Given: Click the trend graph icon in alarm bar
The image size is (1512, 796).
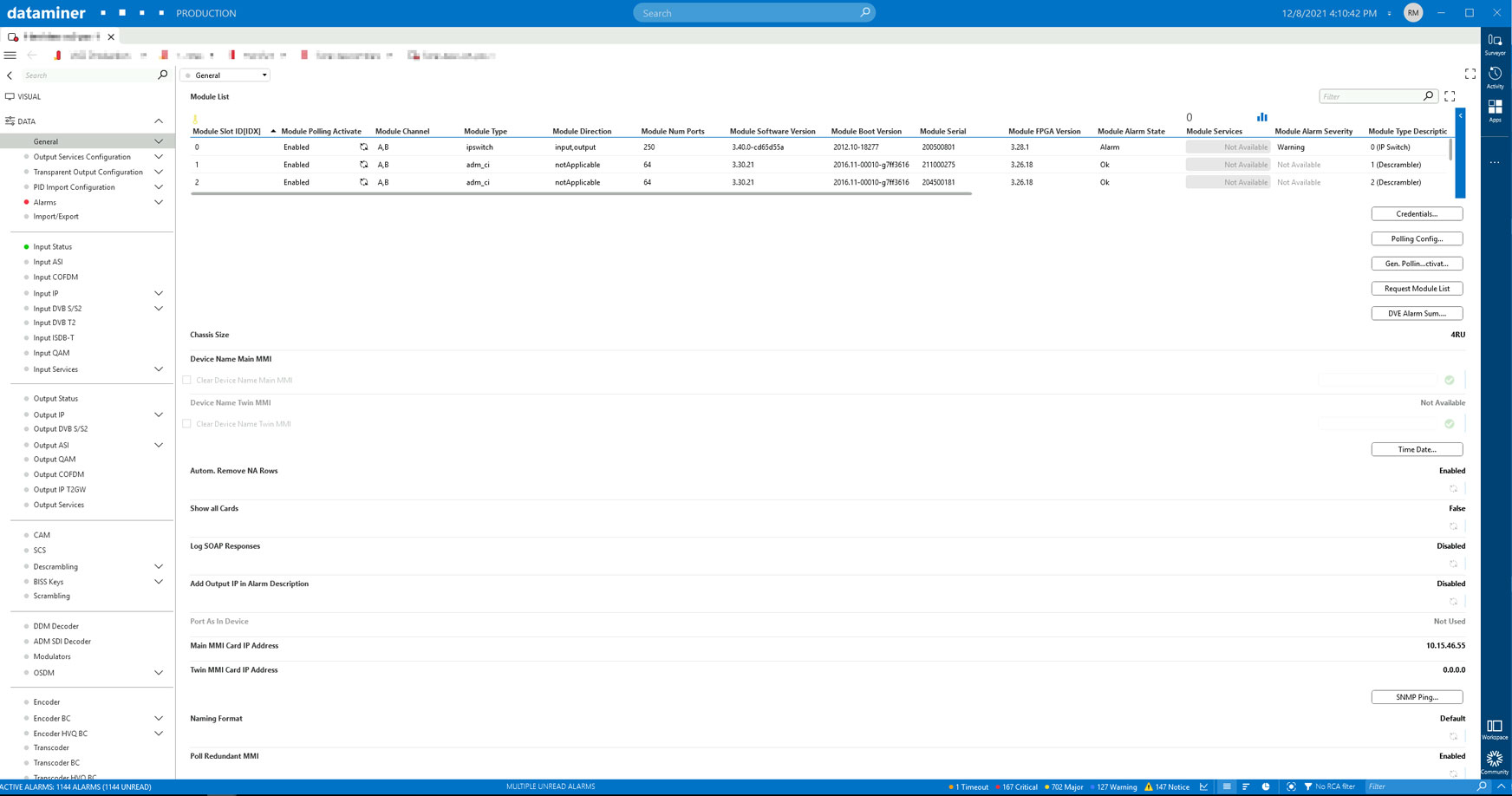Looking at the screenshot, I should (x=1204, y=786).
